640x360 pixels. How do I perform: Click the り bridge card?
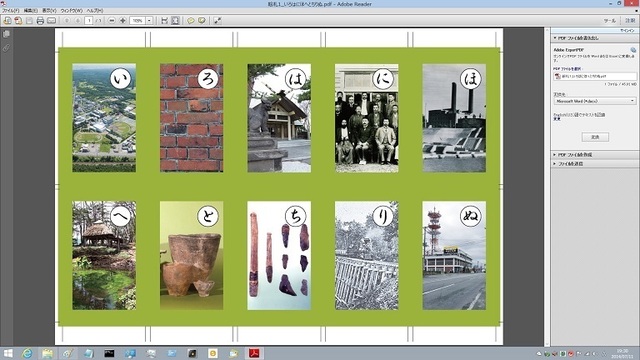tap(367, 255)
